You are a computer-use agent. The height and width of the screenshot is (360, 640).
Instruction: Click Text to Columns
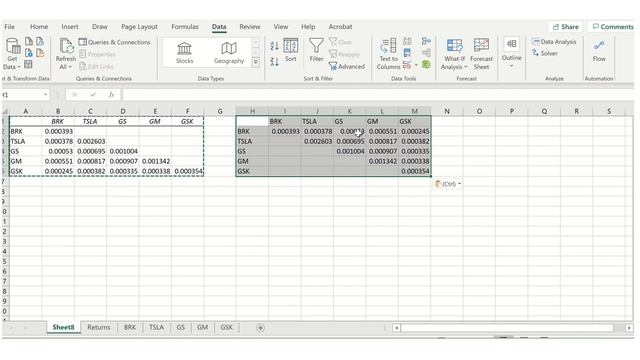(388, 54)
